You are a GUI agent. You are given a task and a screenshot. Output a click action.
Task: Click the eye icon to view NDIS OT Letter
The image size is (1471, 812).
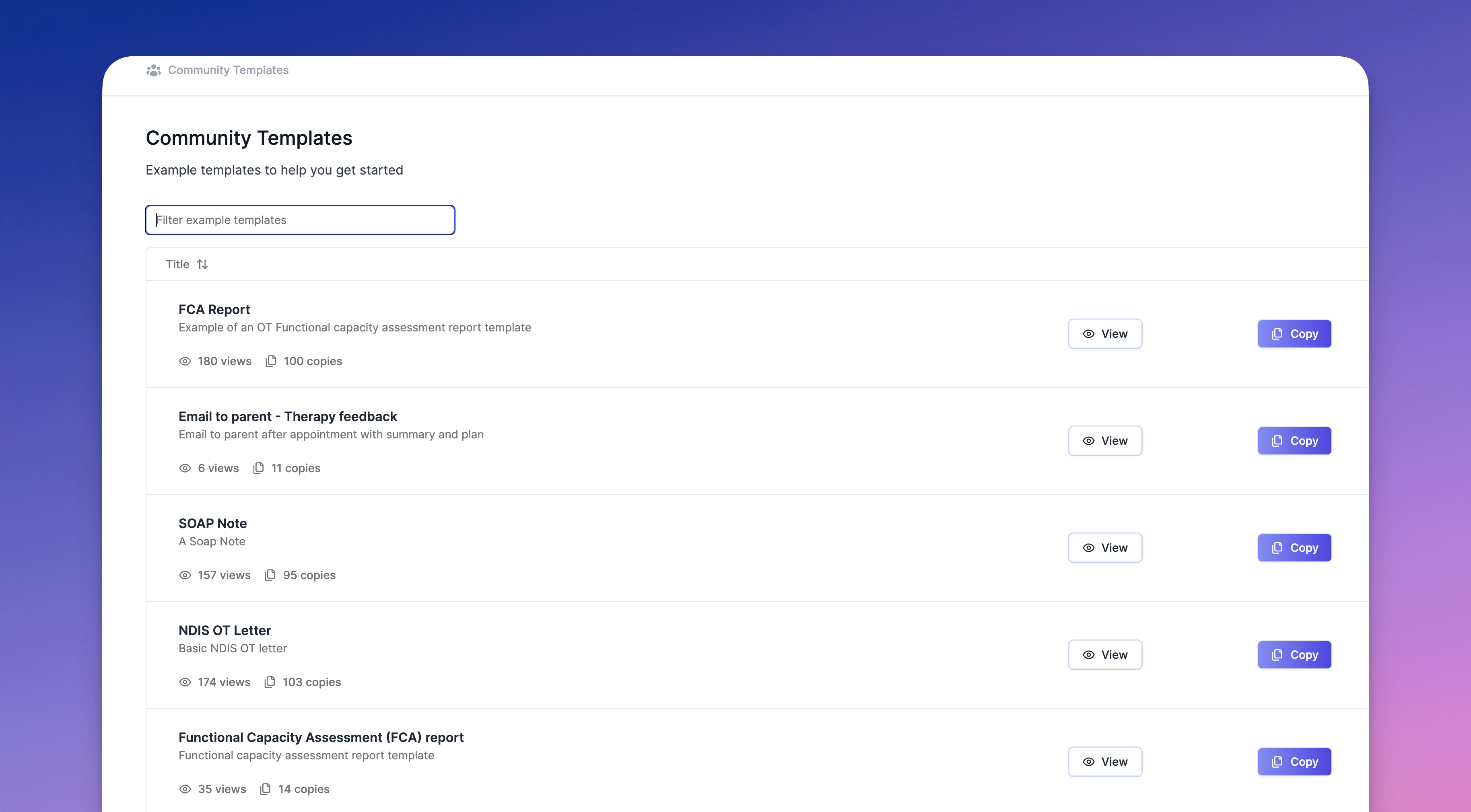(1089, 654)
